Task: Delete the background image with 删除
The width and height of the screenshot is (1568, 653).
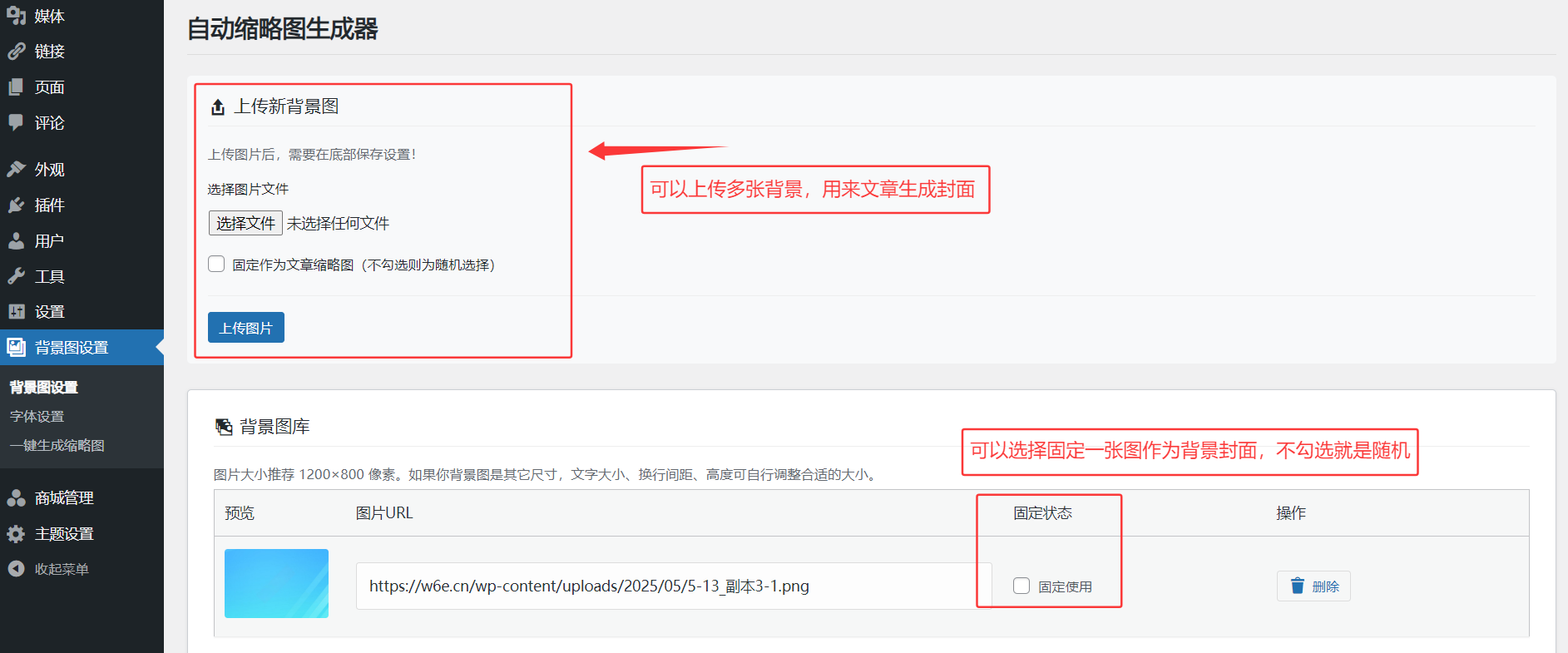Action: click(x=1313, y=586)
